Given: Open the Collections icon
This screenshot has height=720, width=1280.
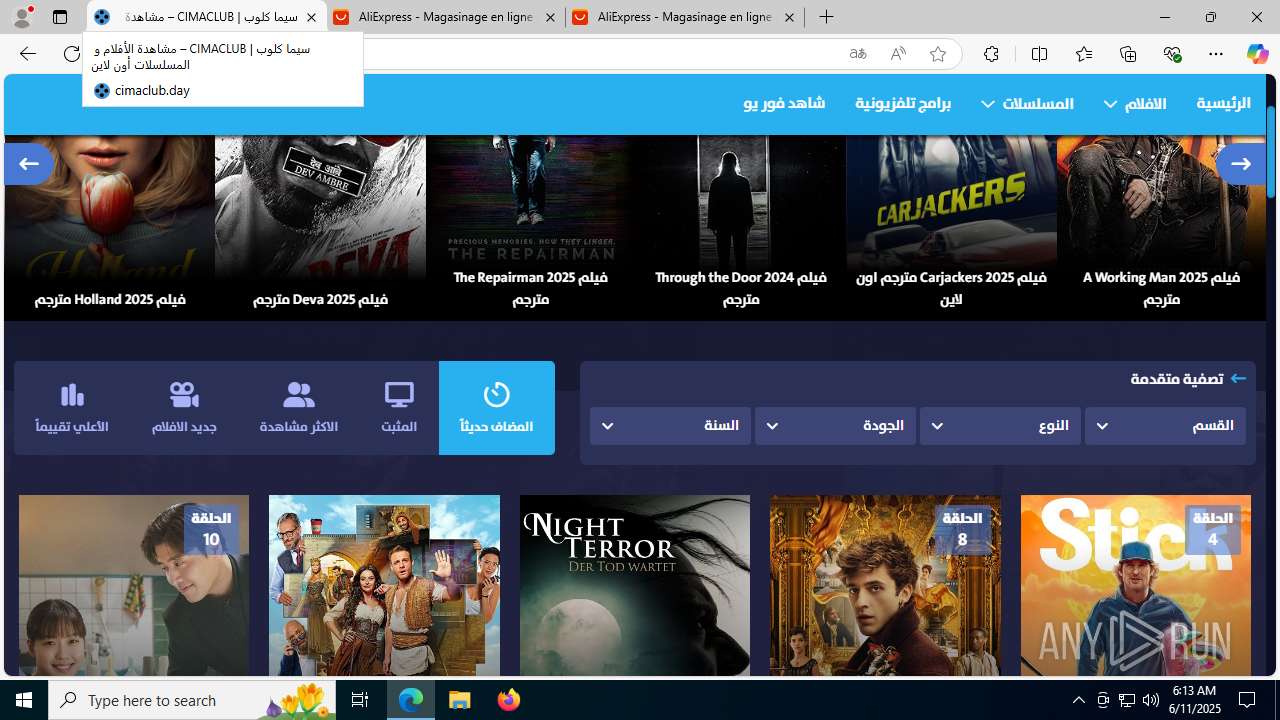Looking at the screenshot, I should point(1128,54).
